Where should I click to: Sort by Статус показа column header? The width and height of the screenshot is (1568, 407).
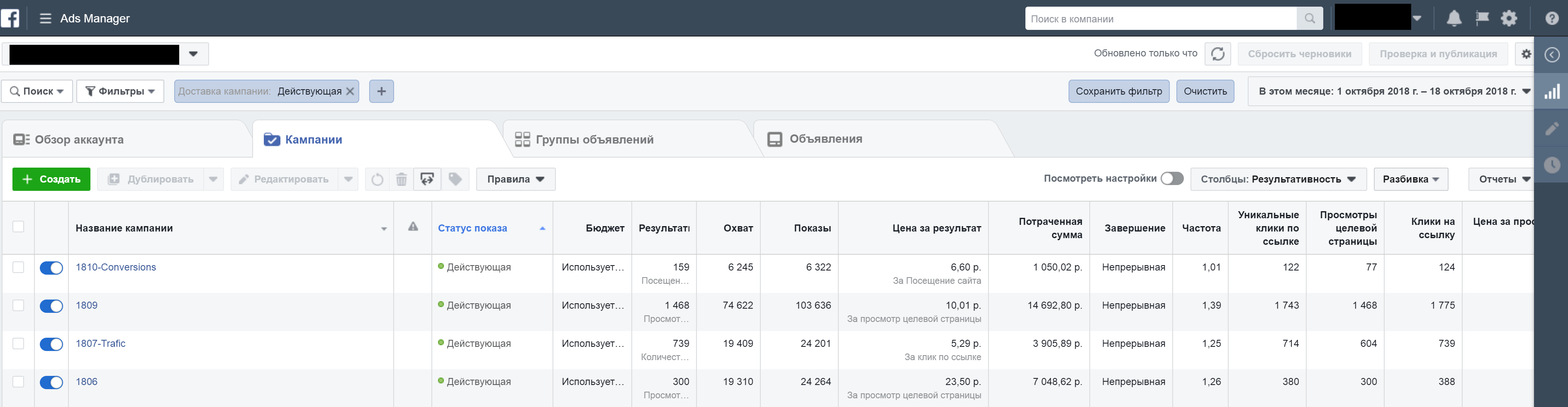click(x=492, y=228)
